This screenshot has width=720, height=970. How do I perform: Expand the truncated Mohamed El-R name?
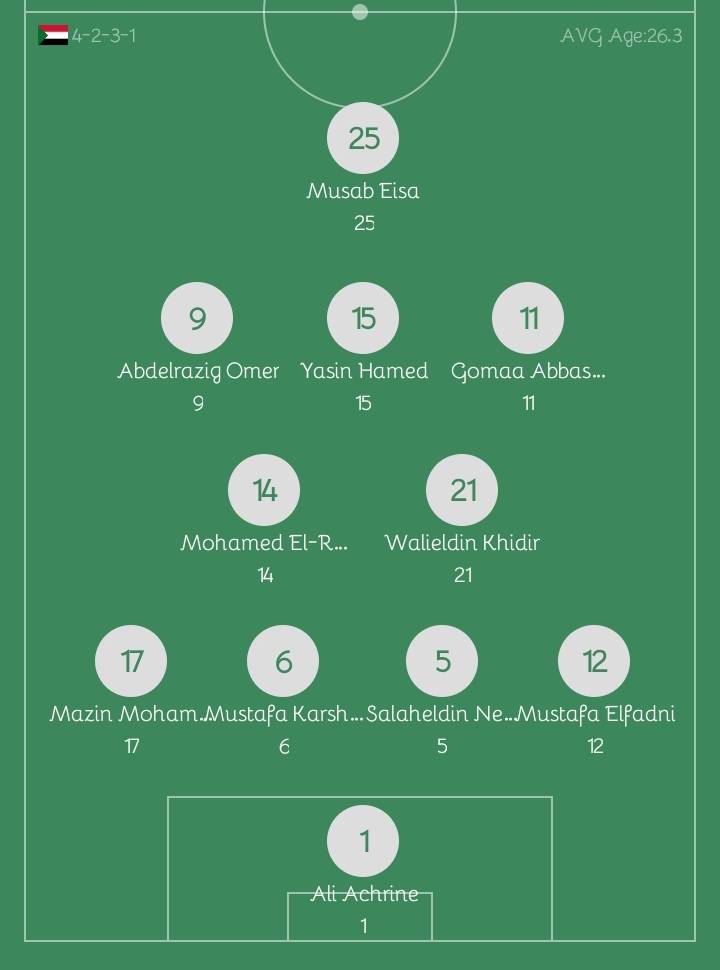click(264, 543)
